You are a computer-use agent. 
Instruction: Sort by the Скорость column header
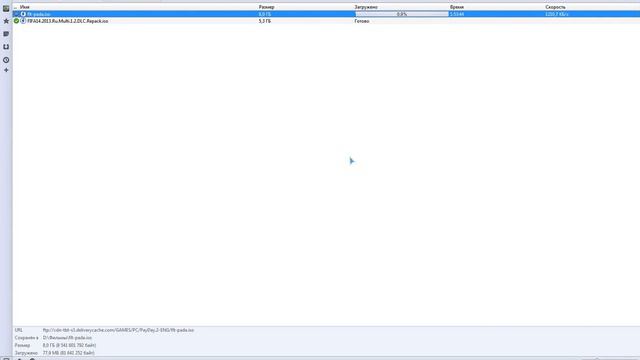click(555, 7)
